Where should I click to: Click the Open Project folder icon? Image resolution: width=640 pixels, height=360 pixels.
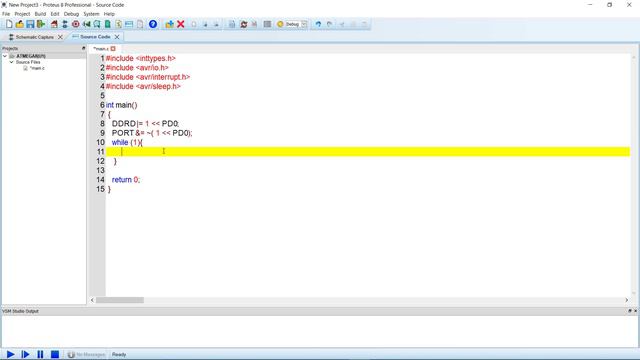20,24
